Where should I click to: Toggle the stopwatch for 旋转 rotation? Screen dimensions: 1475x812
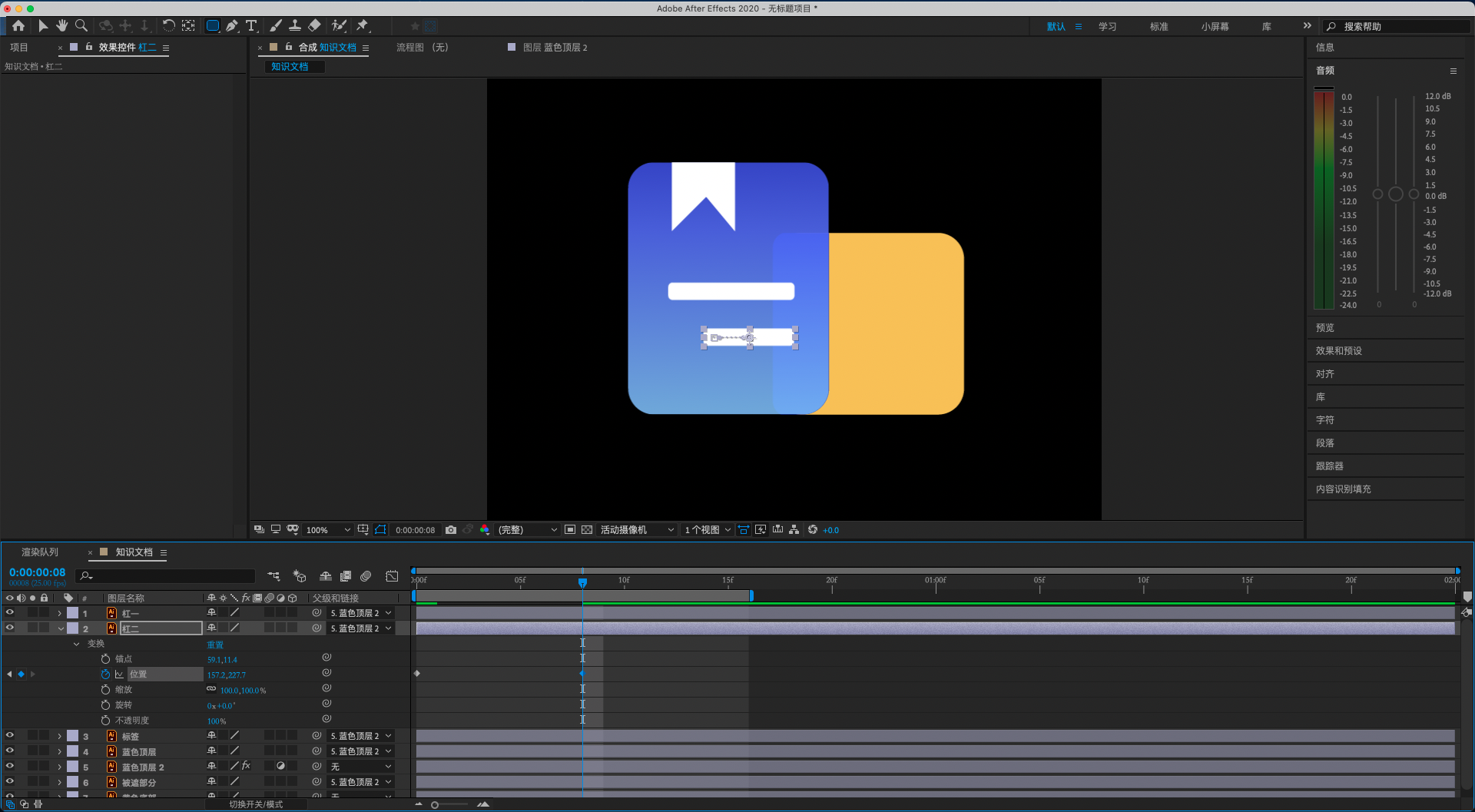click(x=105, y=705)
